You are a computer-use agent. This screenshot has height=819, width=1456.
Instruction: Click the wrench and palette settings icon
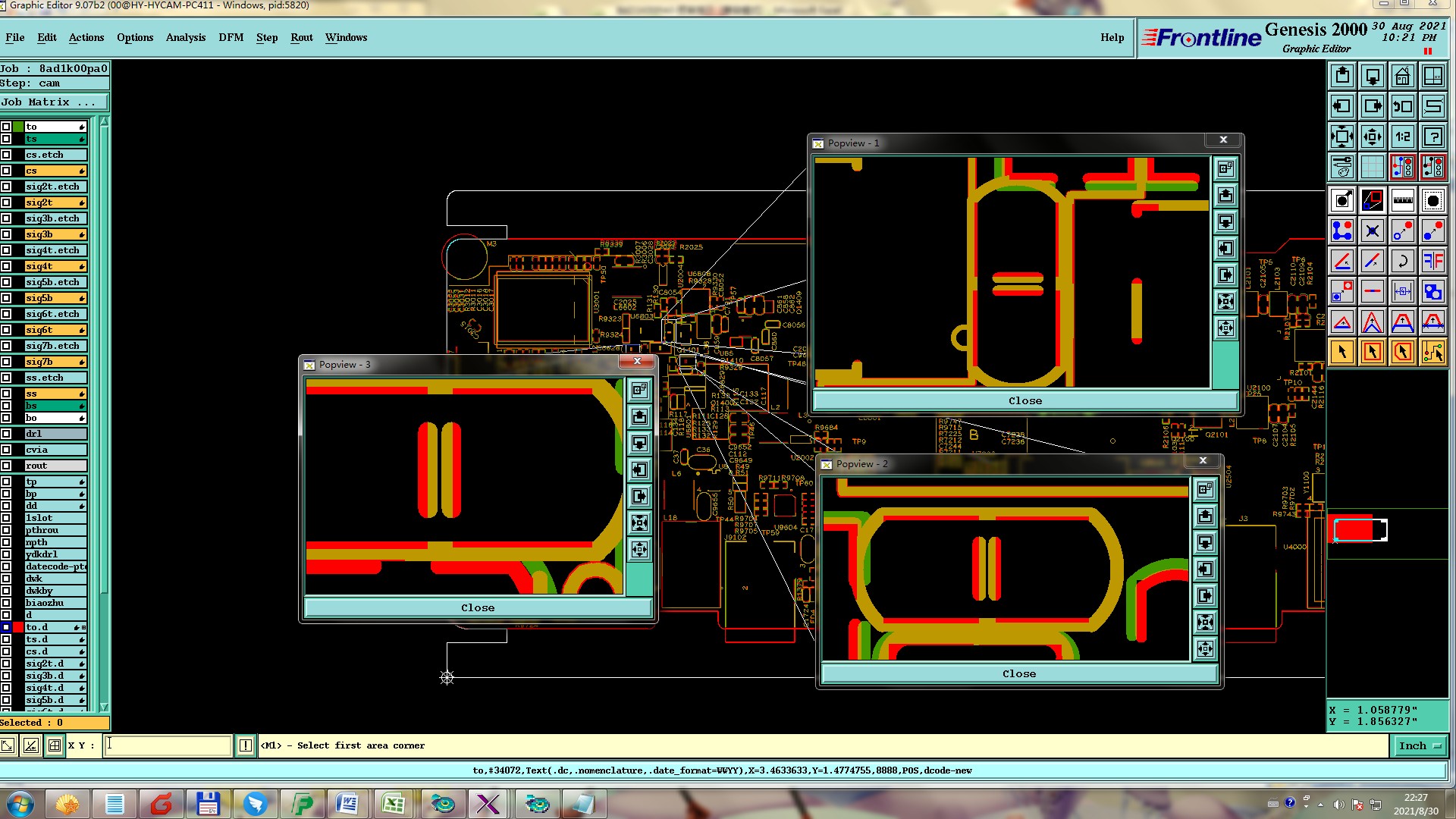pos(1341,166)
